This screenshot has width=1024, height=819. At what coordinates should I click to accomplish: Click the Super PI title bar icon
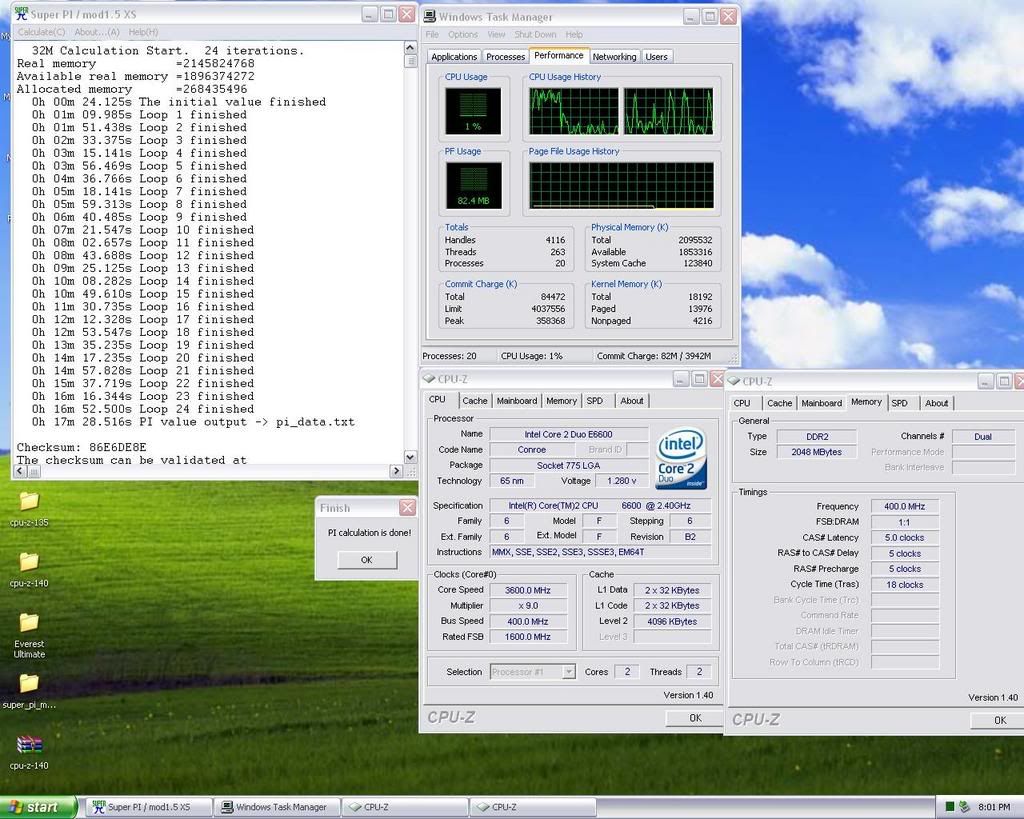pyautogui.click(x=20, y=14)
